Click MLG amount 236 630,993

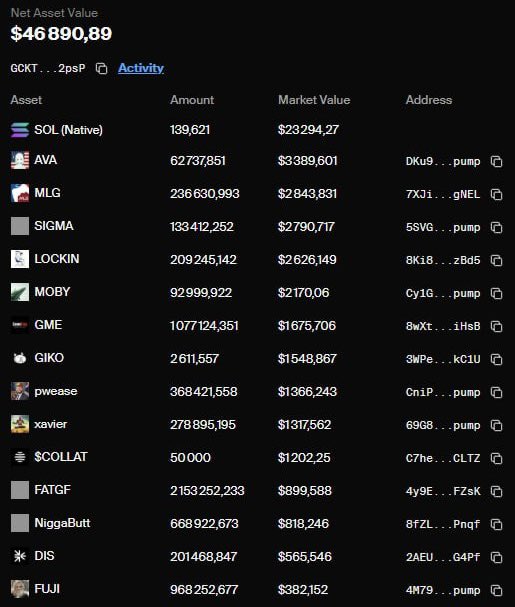point(205,194)
